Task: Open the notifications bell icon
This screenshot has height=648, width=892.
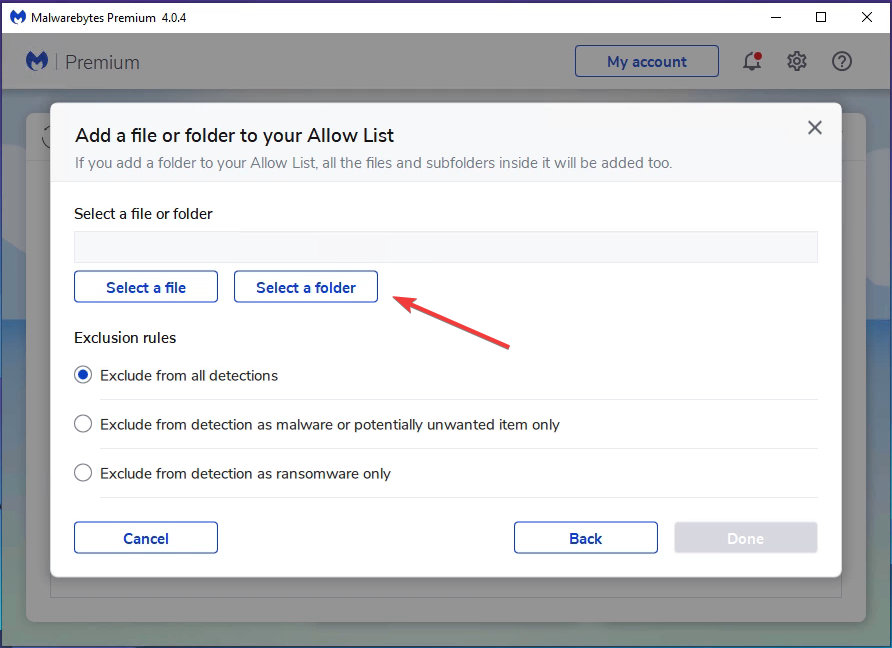Action: click(x=752, y=61)
